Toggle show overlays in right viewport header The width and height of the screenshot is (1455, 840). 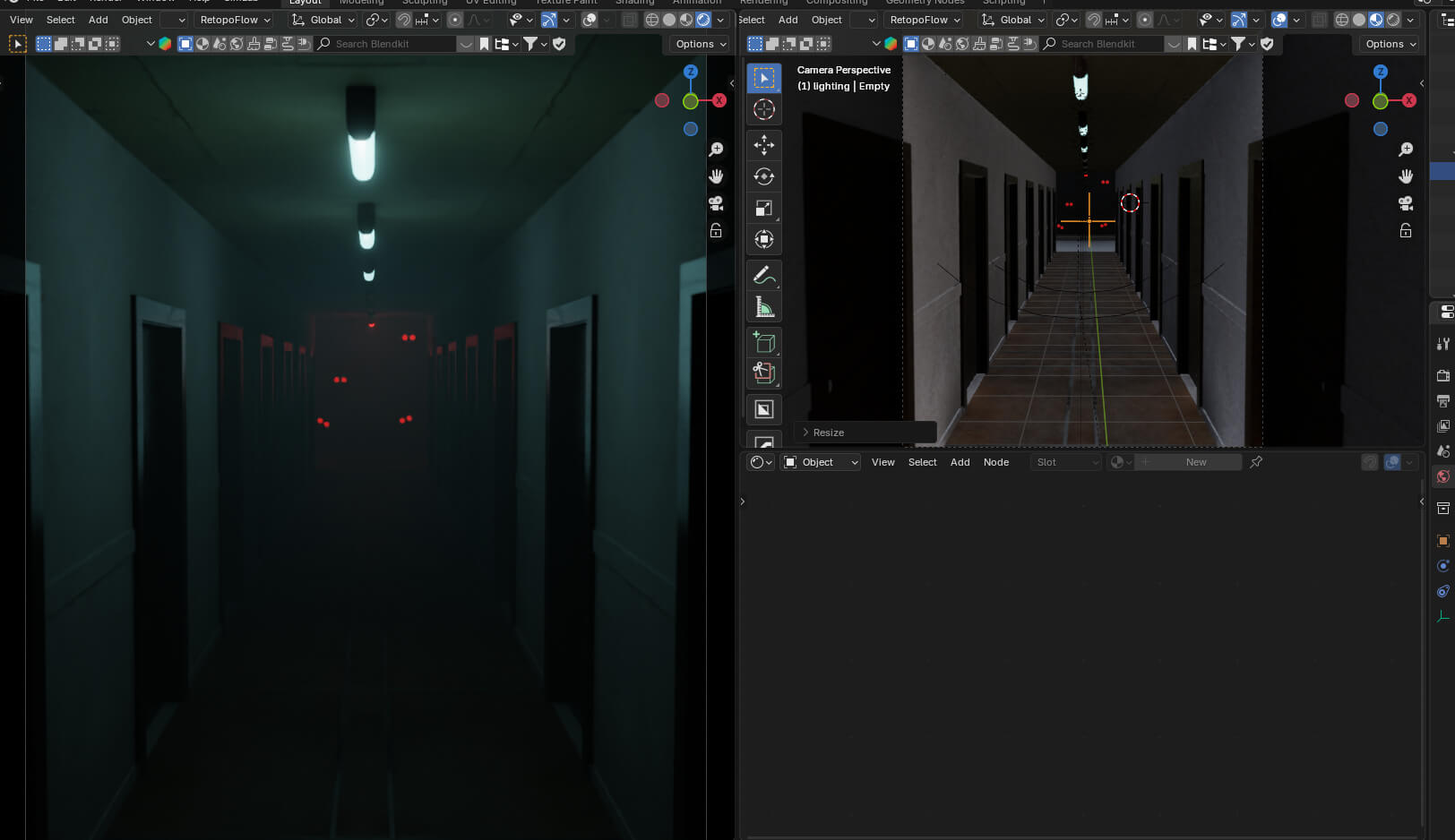click(x=1279, y=20)
